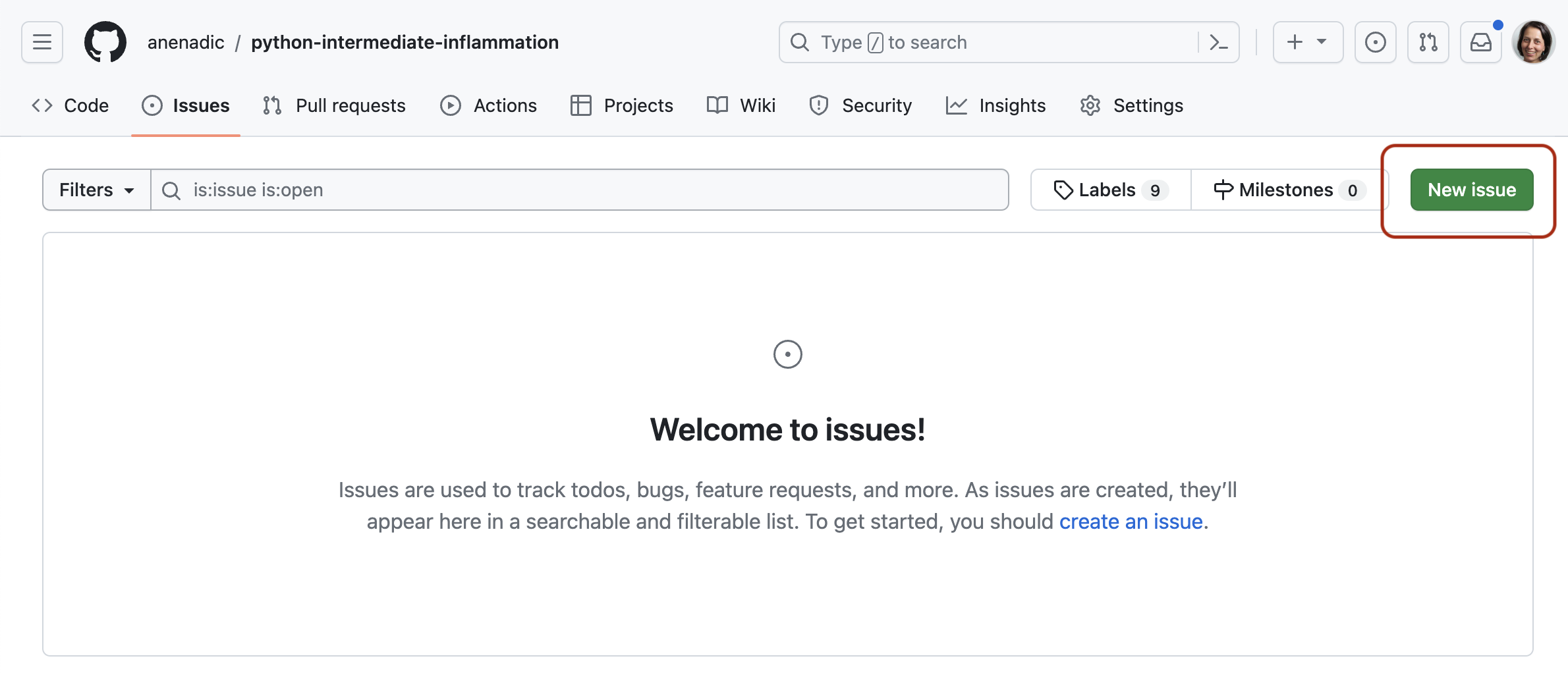Click the Filters chevron arrow
The height and width of the screenshot is (673, 1568).
pyautogui.click(x=129, y=191)
